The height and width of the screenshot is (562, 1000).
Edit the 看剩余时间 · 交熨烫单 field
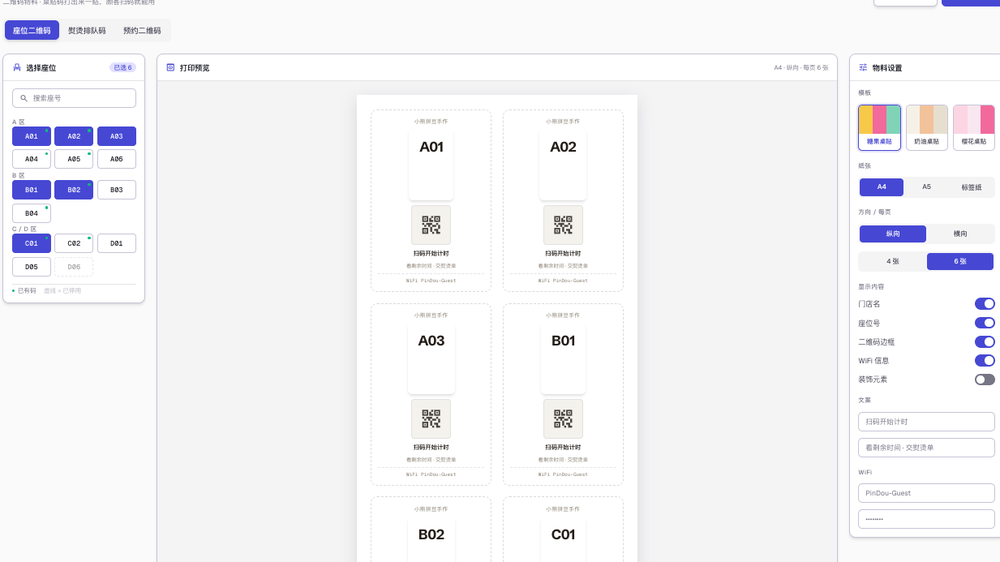(x=926, y=448)
